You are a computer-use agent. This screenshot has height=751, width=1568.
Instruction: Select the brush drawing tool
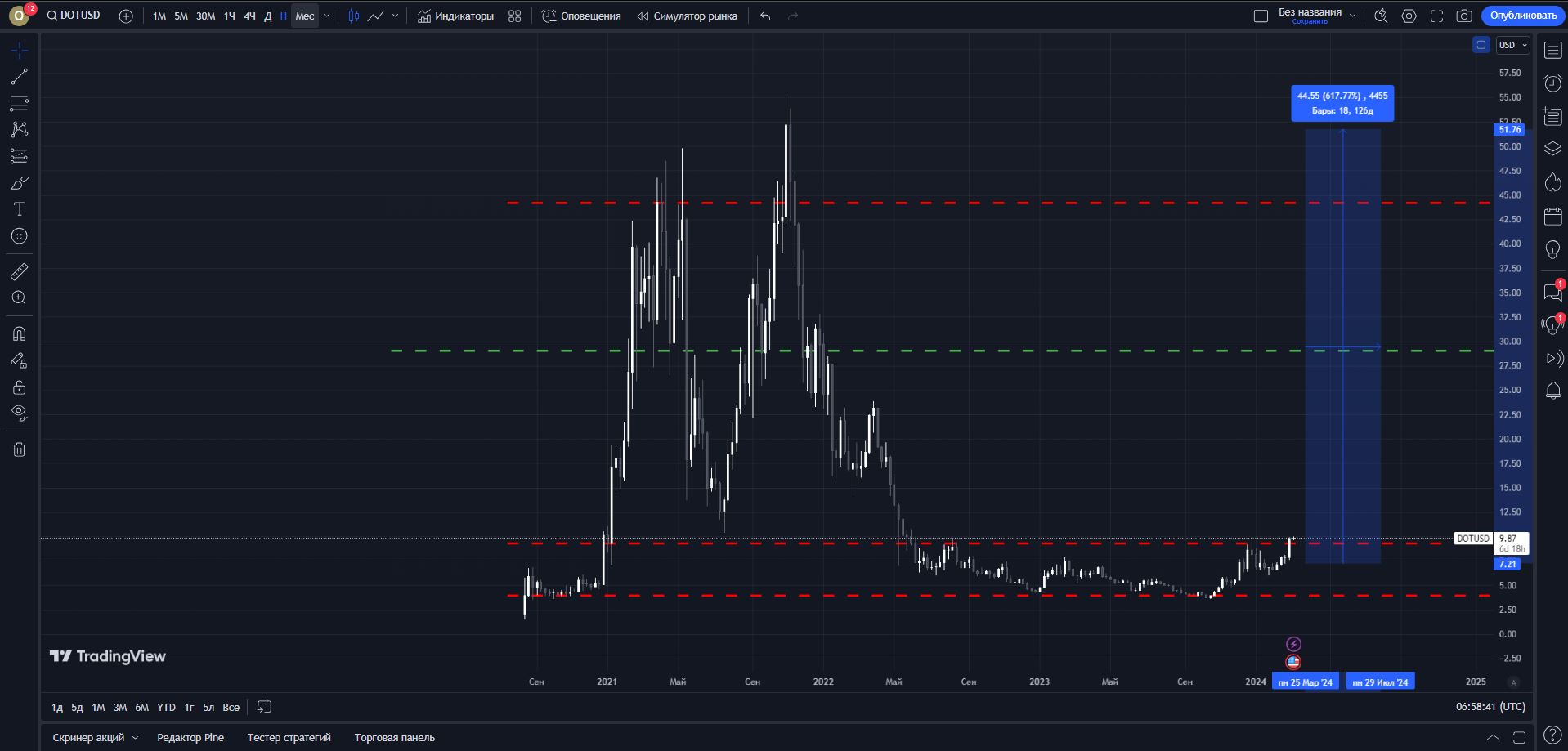(19, 182)
